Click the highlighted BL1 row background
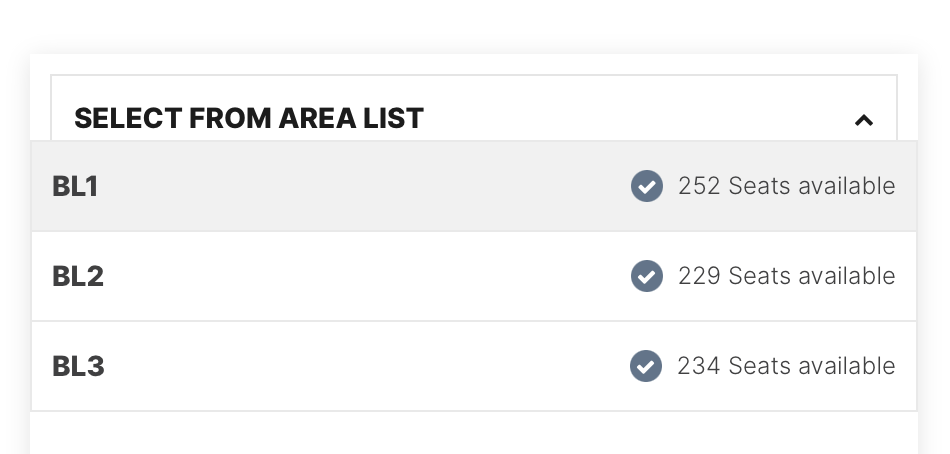Image resolution: width=950 pixels, height=454 pixels. [x=364, y=186]
